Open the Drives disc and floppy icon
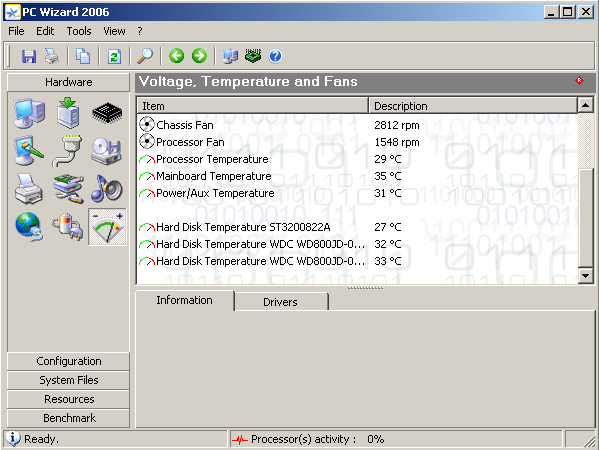This screenshot has width=599, height=450. tap(107, 151)
